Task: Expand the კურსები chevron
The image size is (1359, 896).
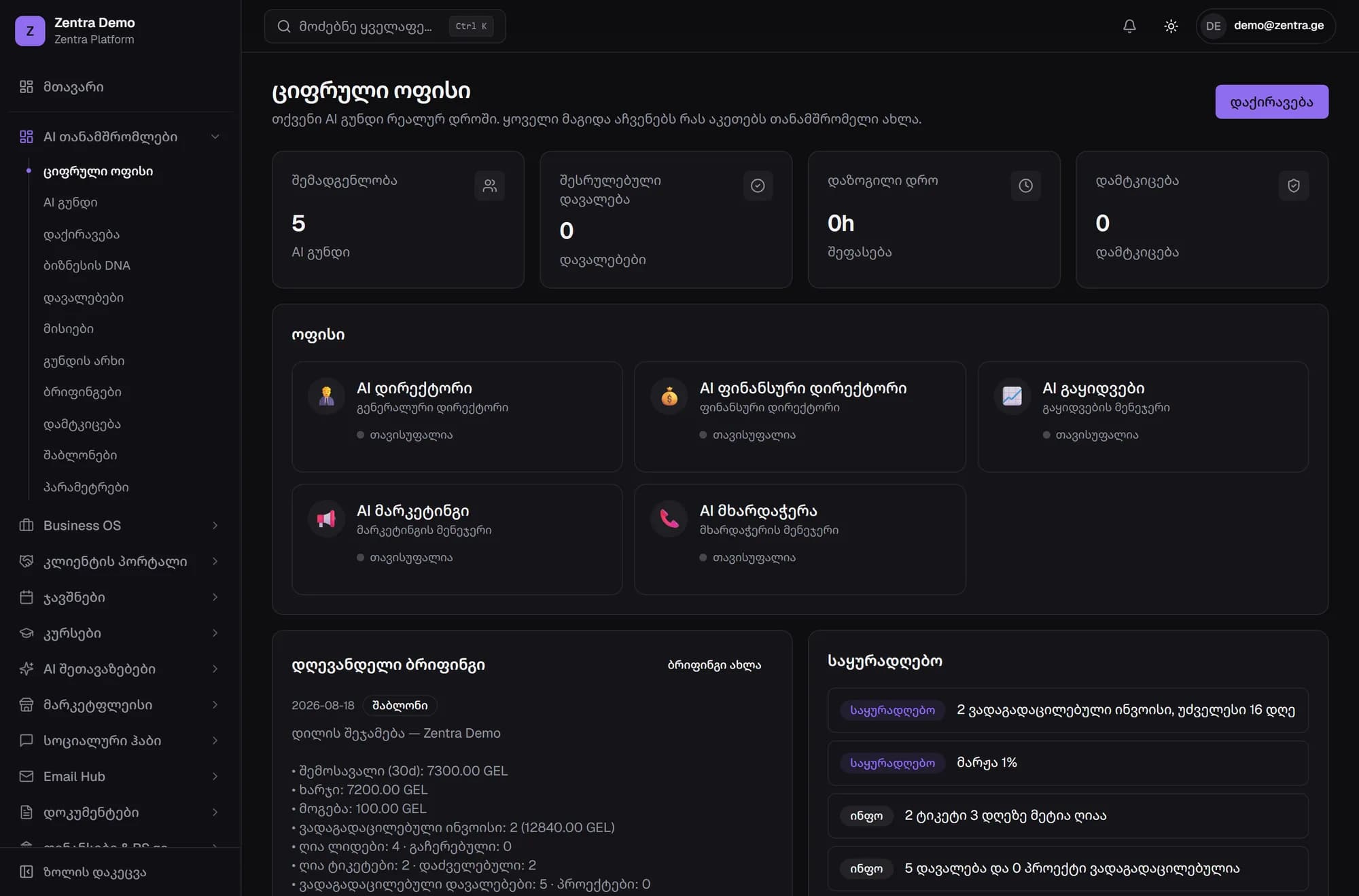Action: tap(215, 633)
